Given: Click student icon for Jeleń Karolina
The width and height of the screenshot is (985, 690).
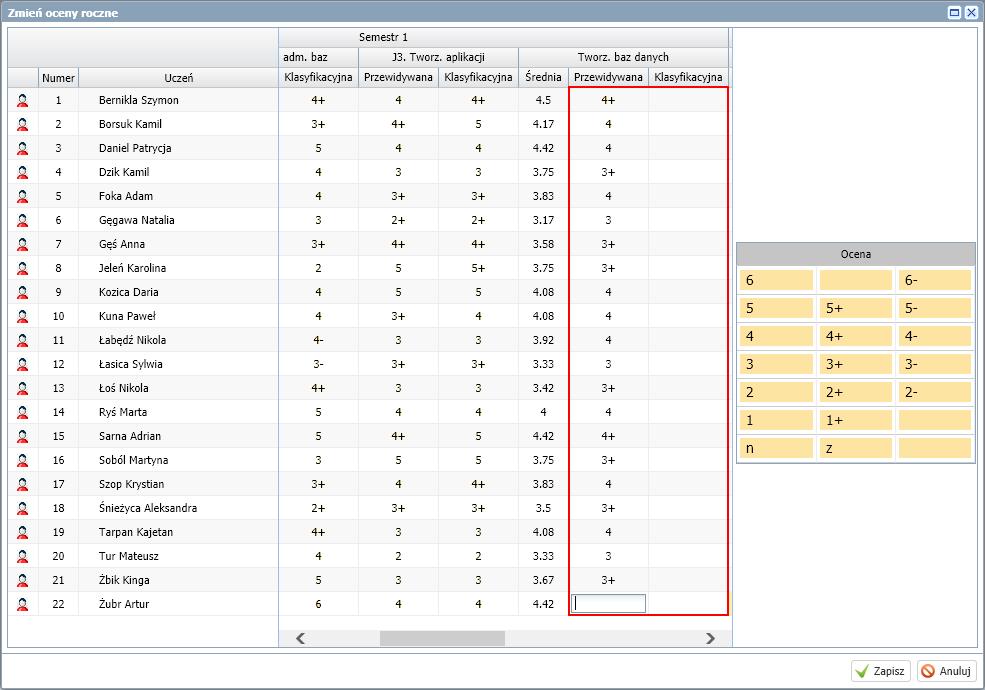Looking at the screenshot, I should (x=23, y=268).
